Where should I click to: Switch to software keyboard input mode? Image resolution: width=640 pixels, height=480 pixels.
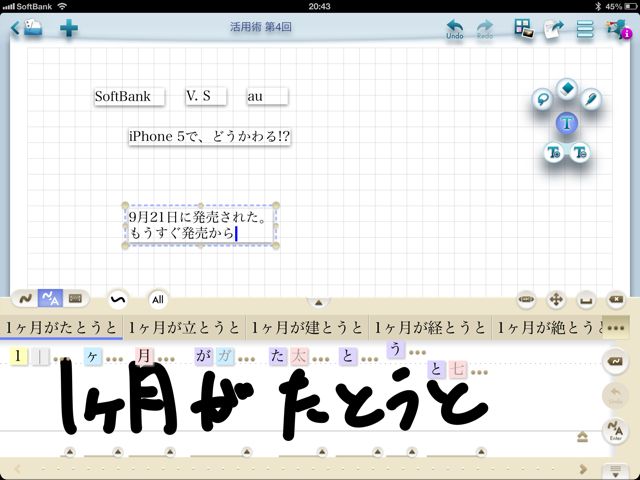tap(75, 299)
